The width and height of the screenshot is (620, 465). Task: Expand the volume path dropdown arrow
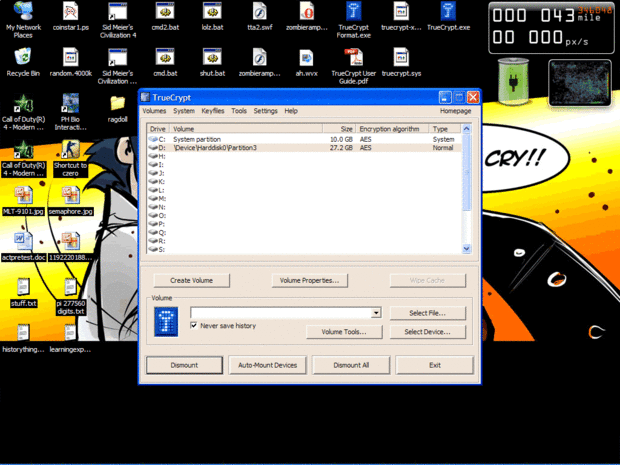click(376, 313)
